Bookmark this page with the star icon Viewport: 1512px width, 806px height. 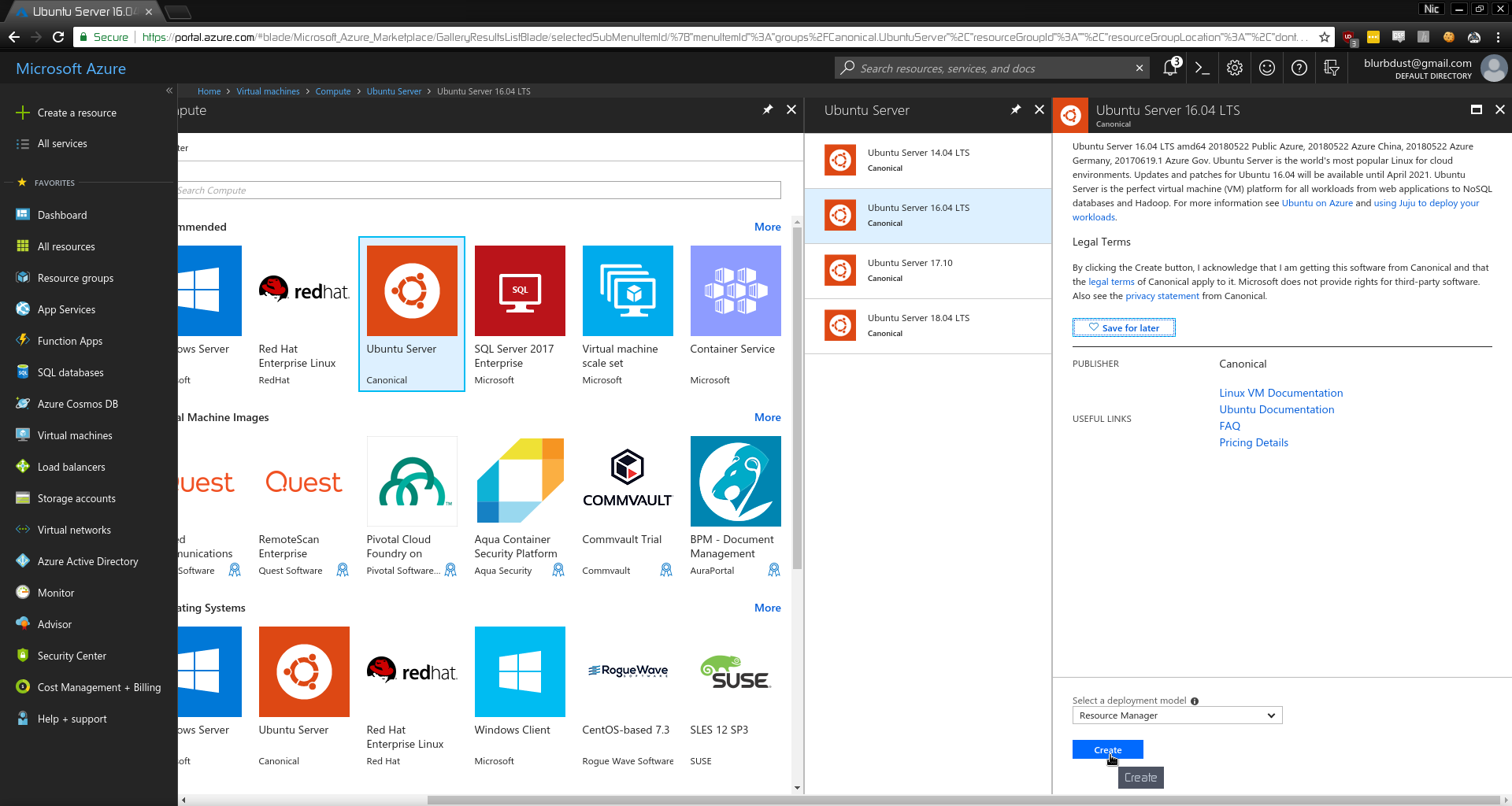(1325, 37)
